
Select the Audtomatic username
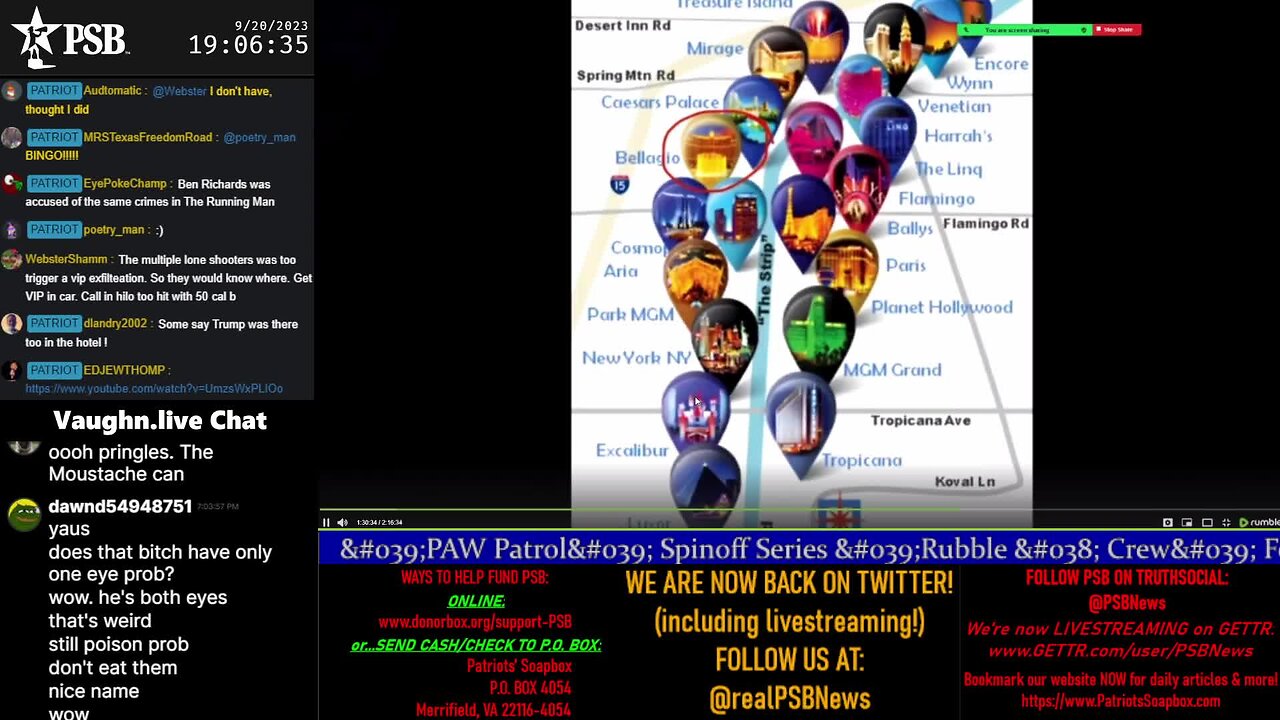point(113,91)
